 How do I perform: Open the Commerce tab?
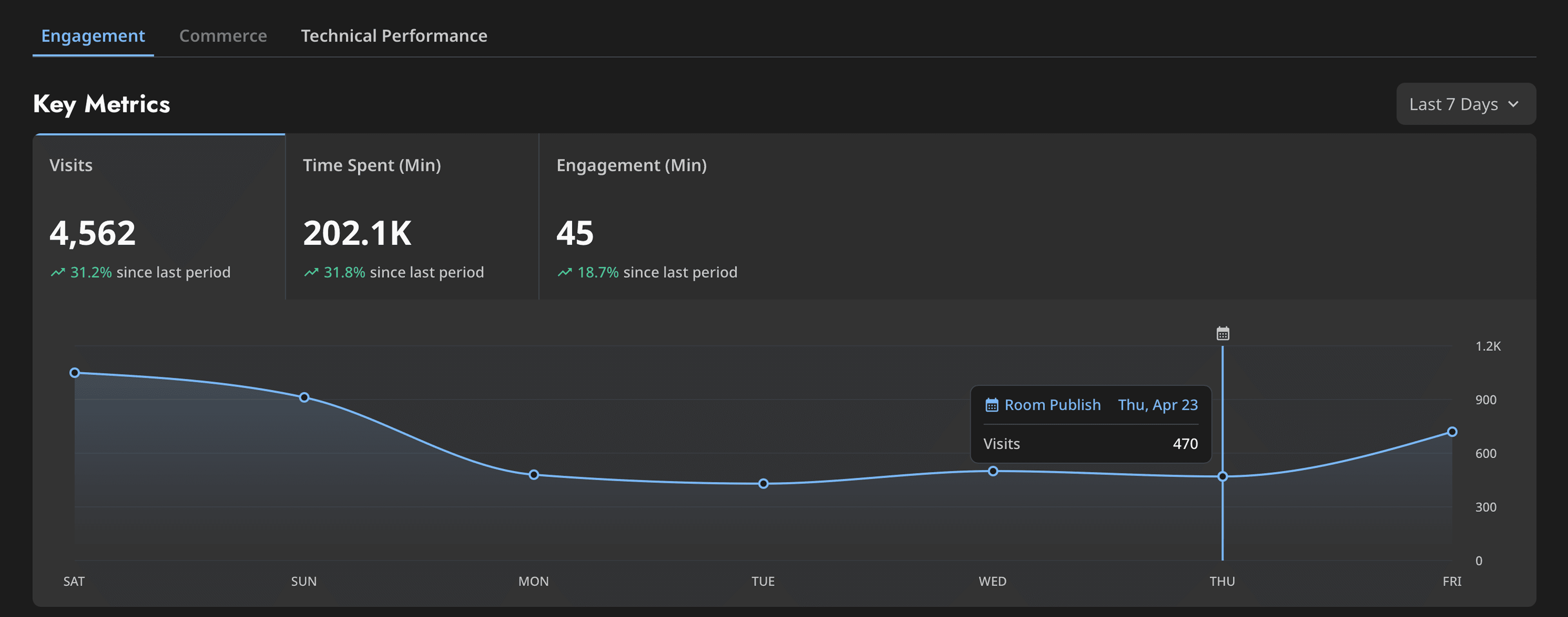click(x=223, y=36)
